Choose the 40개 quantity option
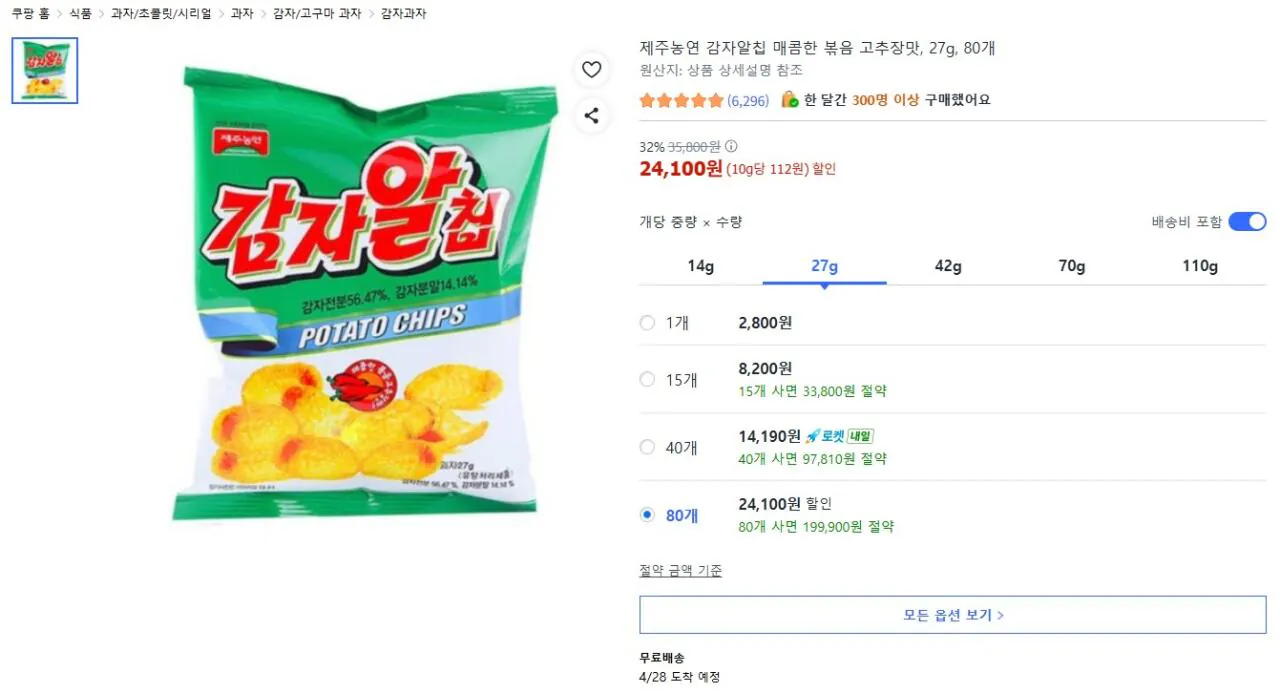 pos(647,447)
